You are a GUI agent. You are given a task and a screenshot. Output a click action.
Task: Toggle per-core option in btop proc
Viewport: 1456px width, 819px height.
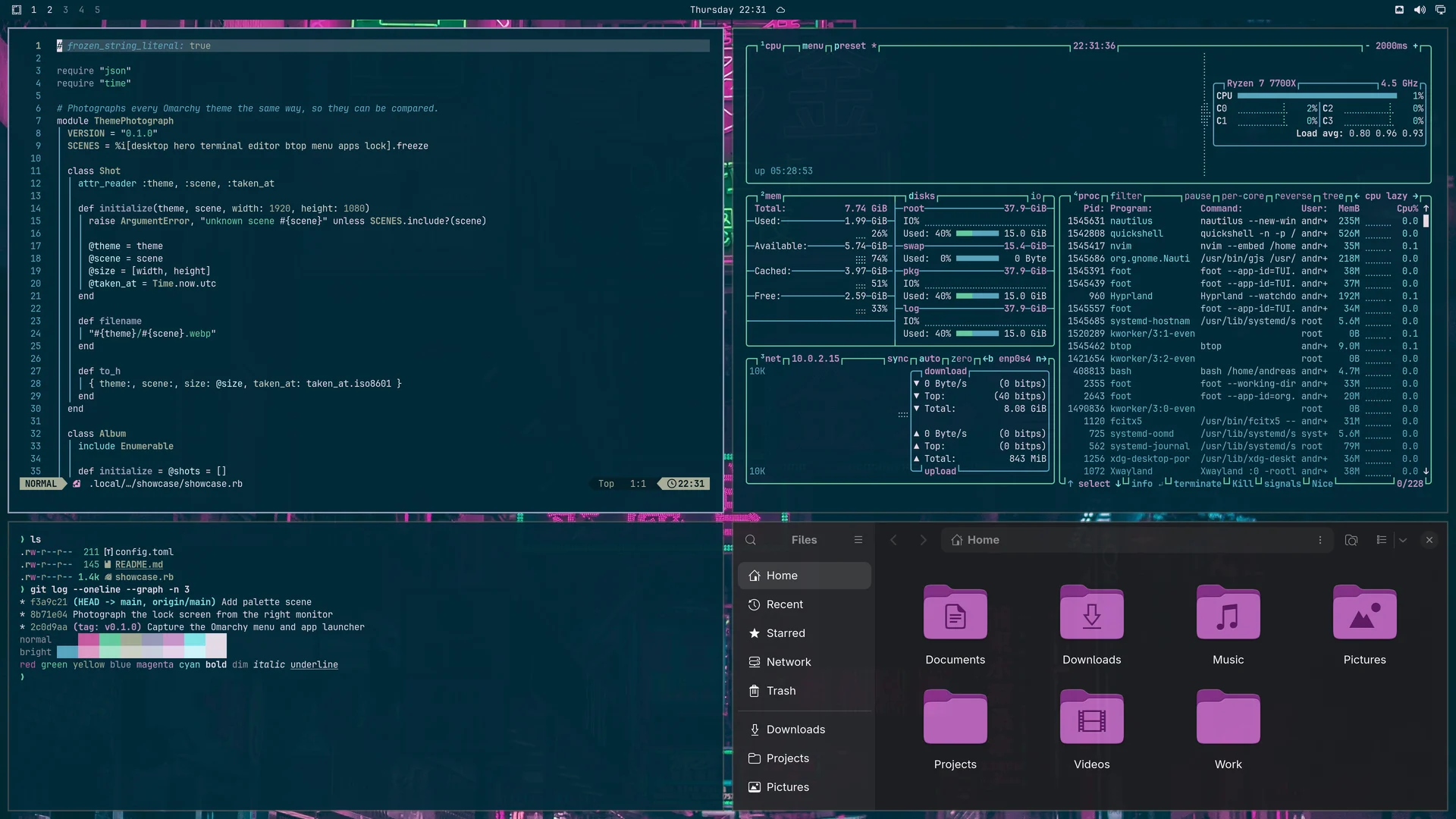[1243, 196]
